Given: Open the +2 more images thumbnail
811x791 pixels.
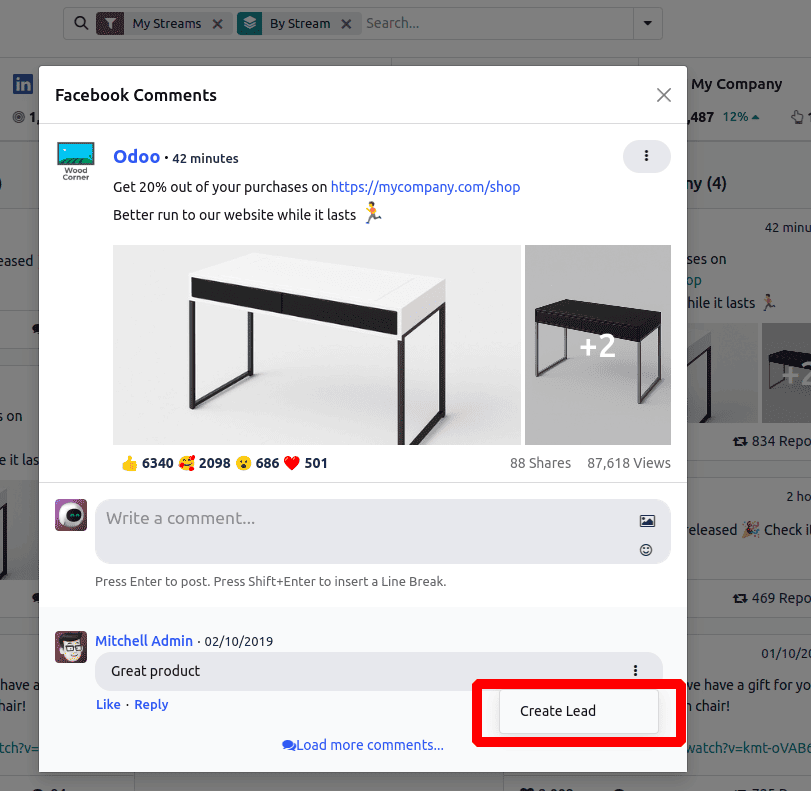Looking at the screenshot, I should [598, 345].
